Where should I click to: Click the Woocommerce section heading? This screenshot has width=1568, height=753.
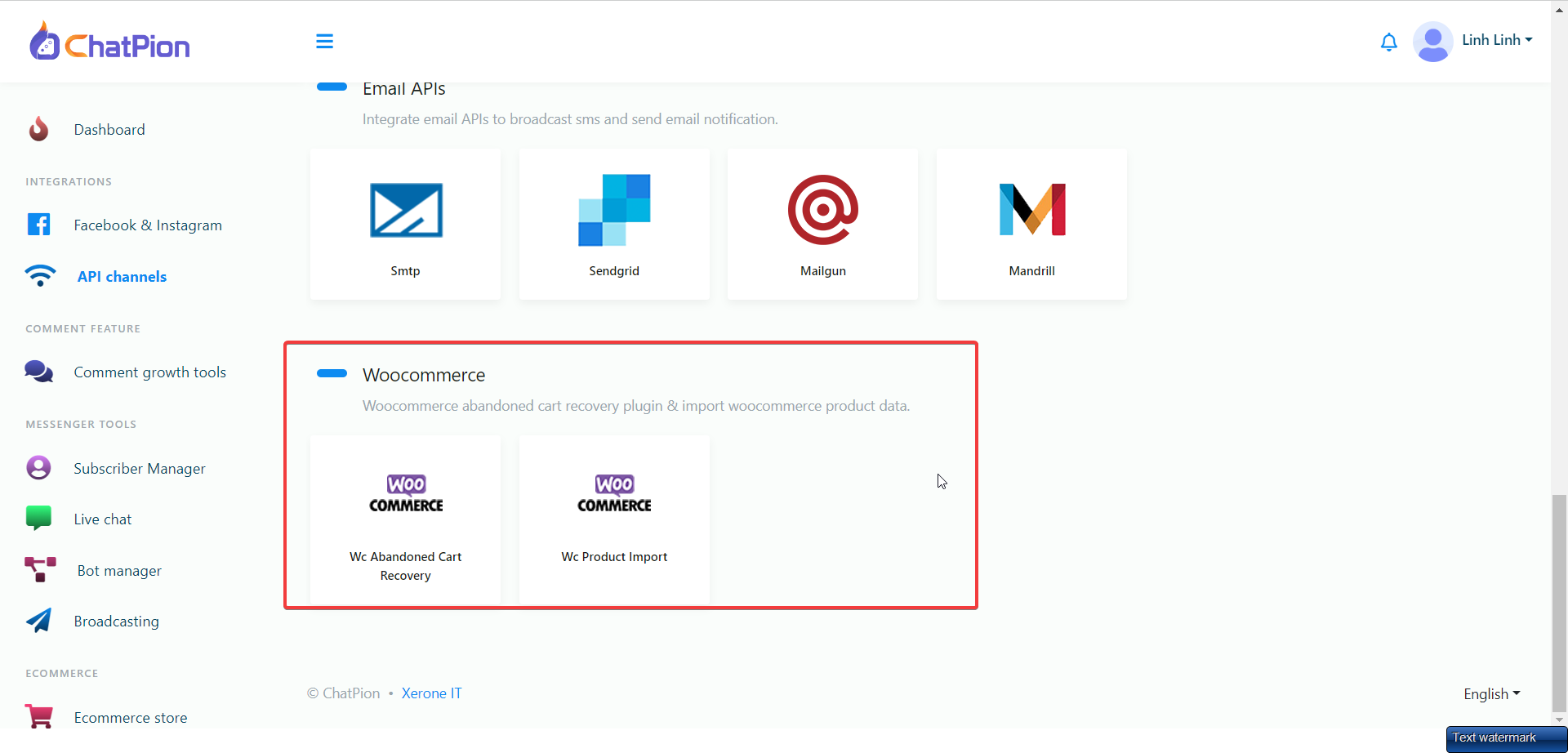point(424,375)
